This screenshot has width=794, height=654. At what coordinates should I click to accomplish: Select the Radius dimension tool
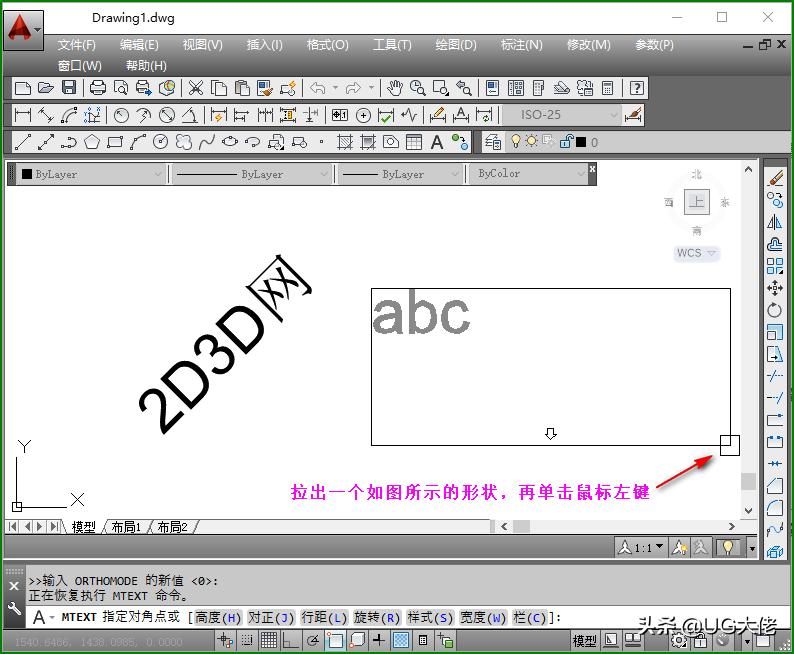(x=121, y=115)
